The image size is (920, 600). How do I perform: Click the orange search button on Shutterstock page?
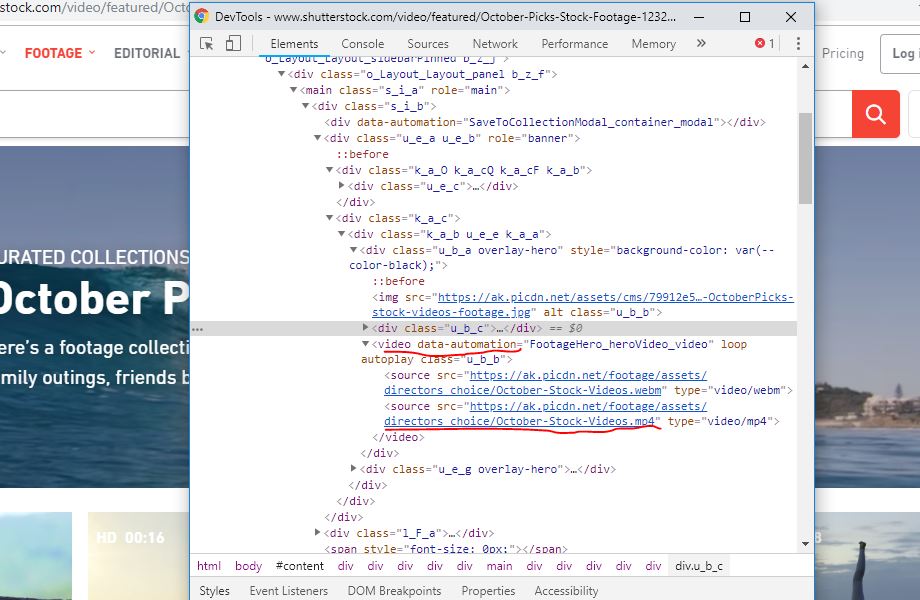click(x=875, y=114)
